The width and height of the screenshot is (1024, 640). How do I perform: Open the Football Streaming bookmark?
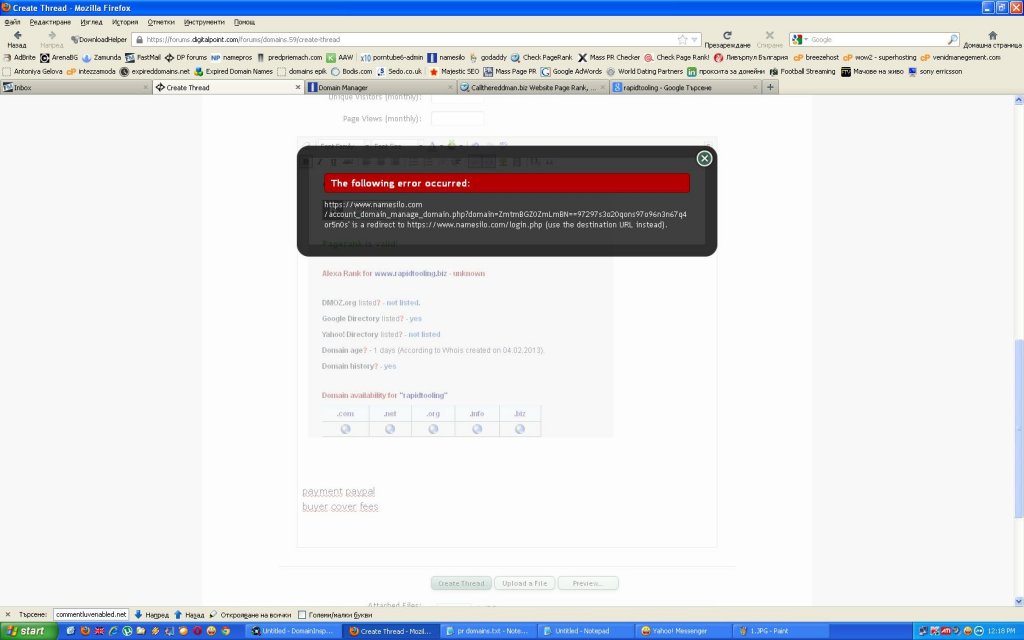point(802,72)
